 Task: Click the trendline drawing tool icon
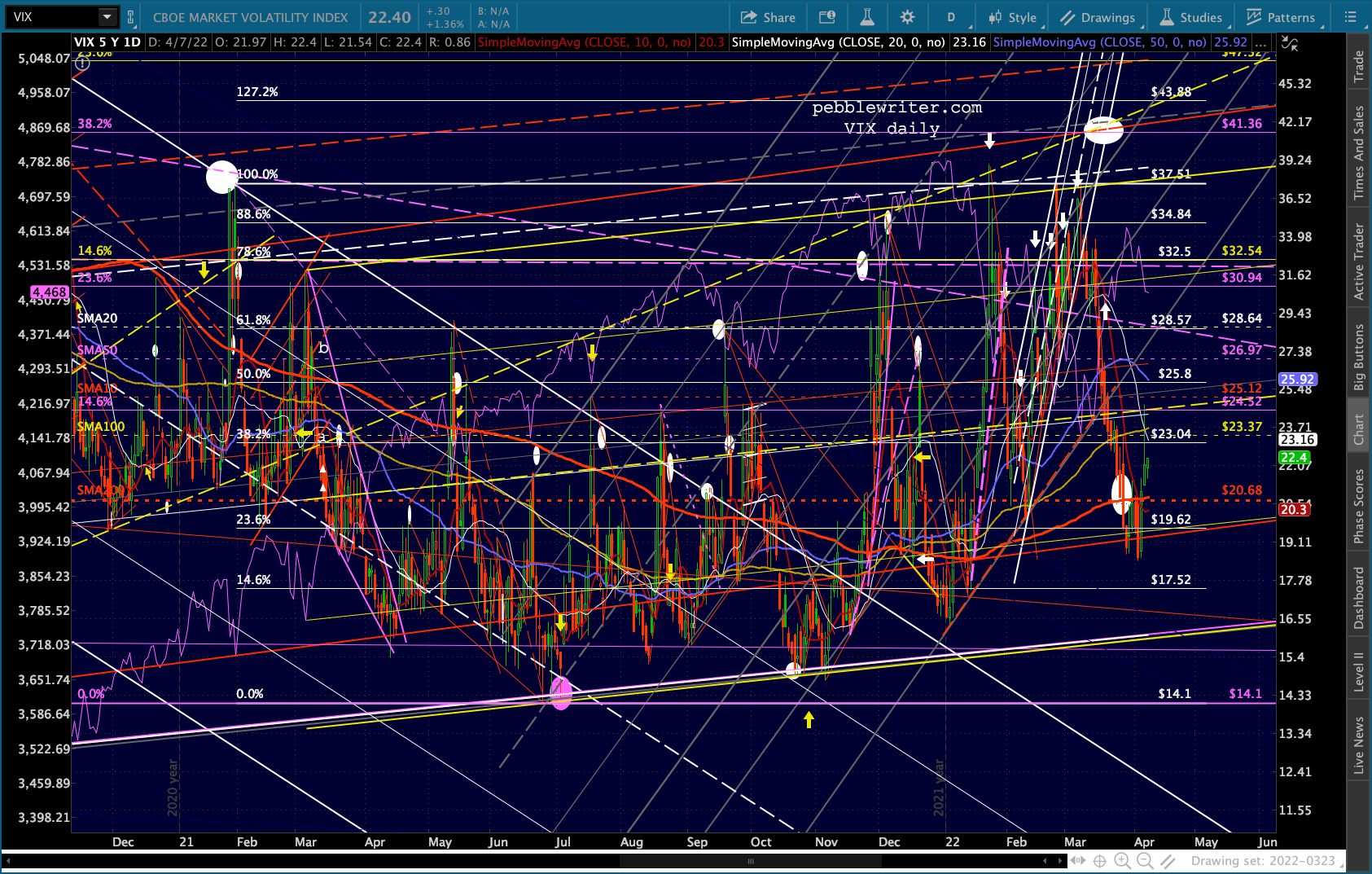tap(1168, 861)
